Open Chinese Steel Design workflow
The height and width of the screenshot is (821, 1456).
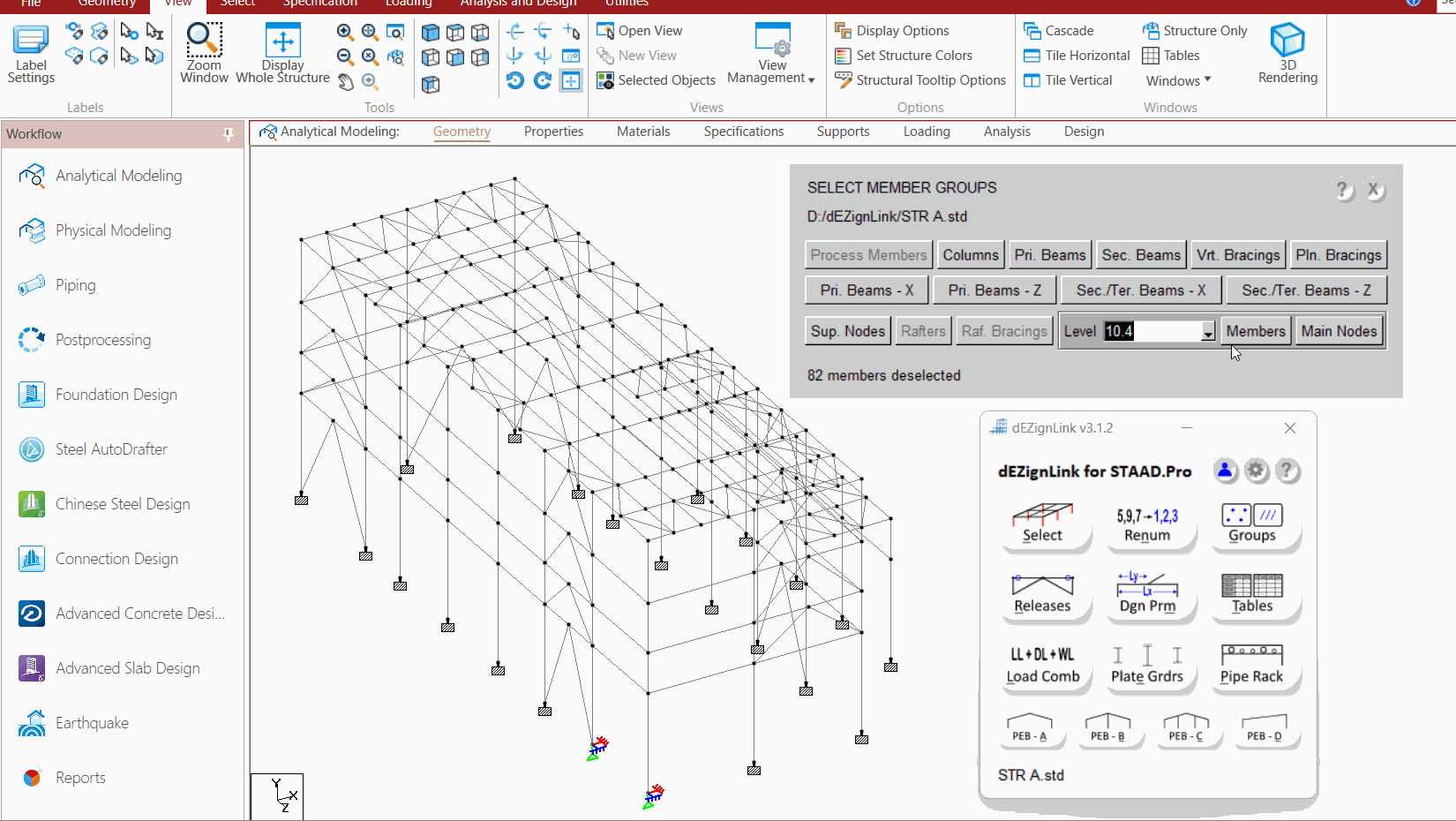[x=122, y=504]
